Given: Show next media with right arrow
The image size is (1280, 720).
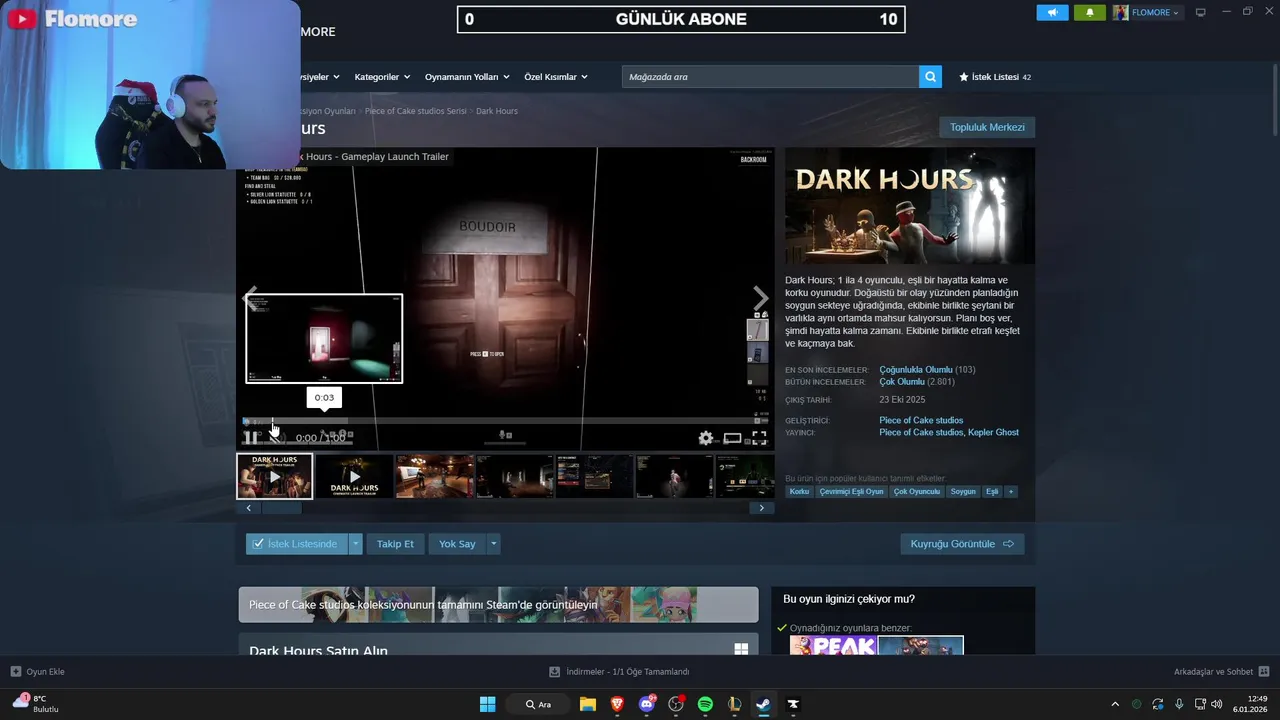Looking at the screenshot, I should (761, 298).
